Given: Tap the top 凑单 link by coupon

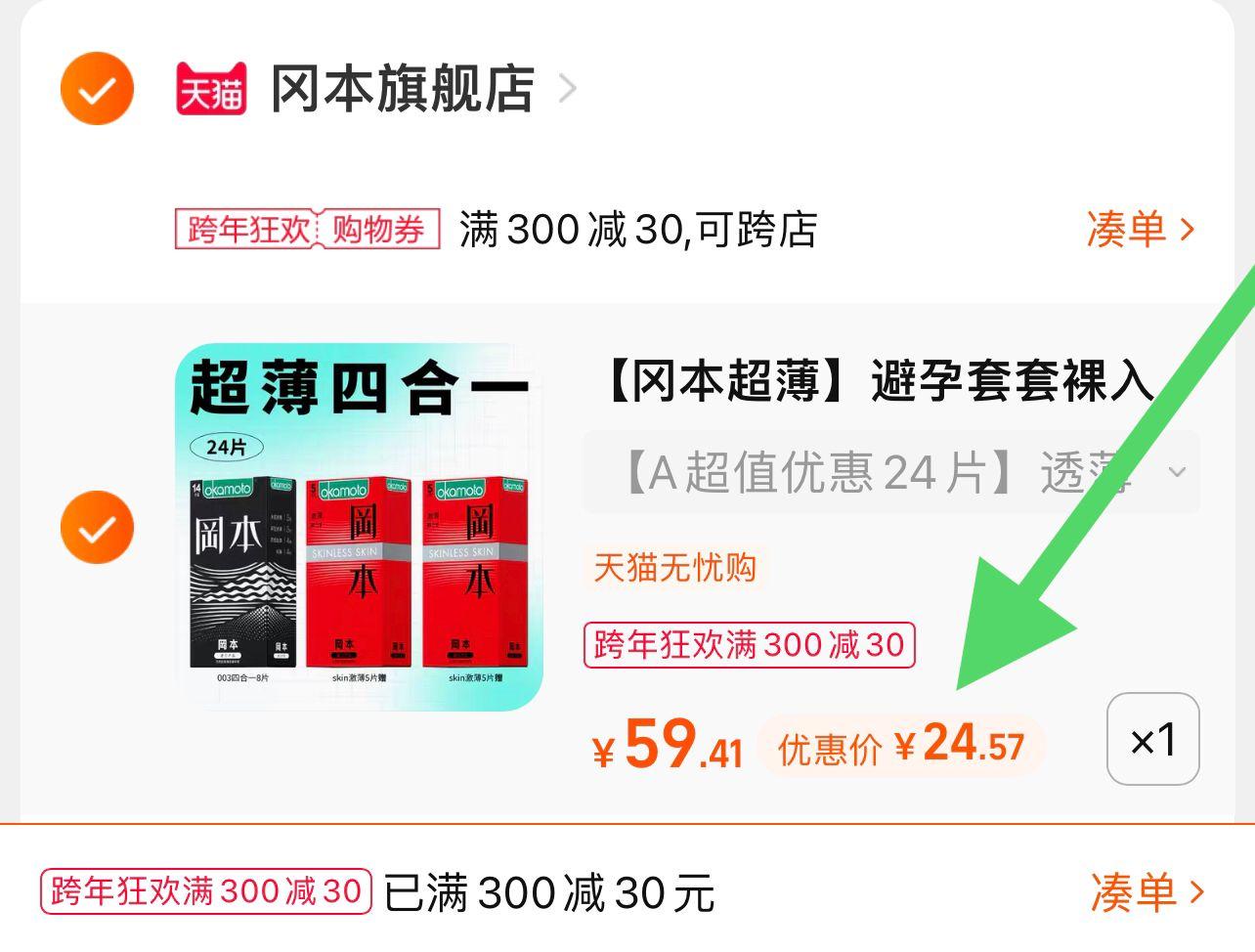Looking at the screenshot, I should [x=1141, y=230].
